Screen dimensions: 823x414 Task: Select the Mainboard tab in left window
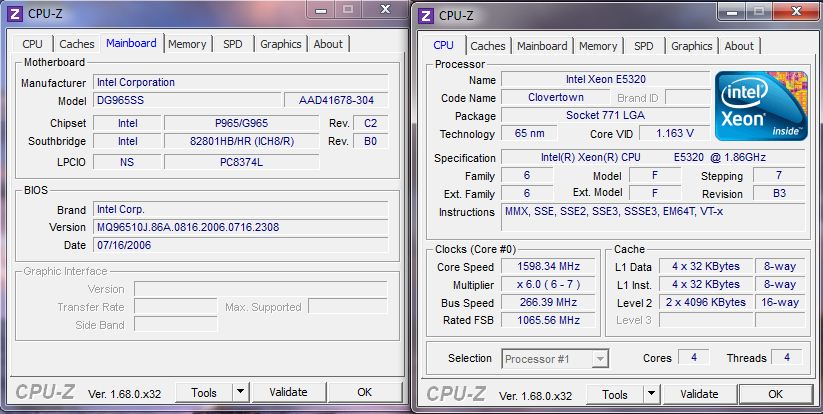point(131,43)
